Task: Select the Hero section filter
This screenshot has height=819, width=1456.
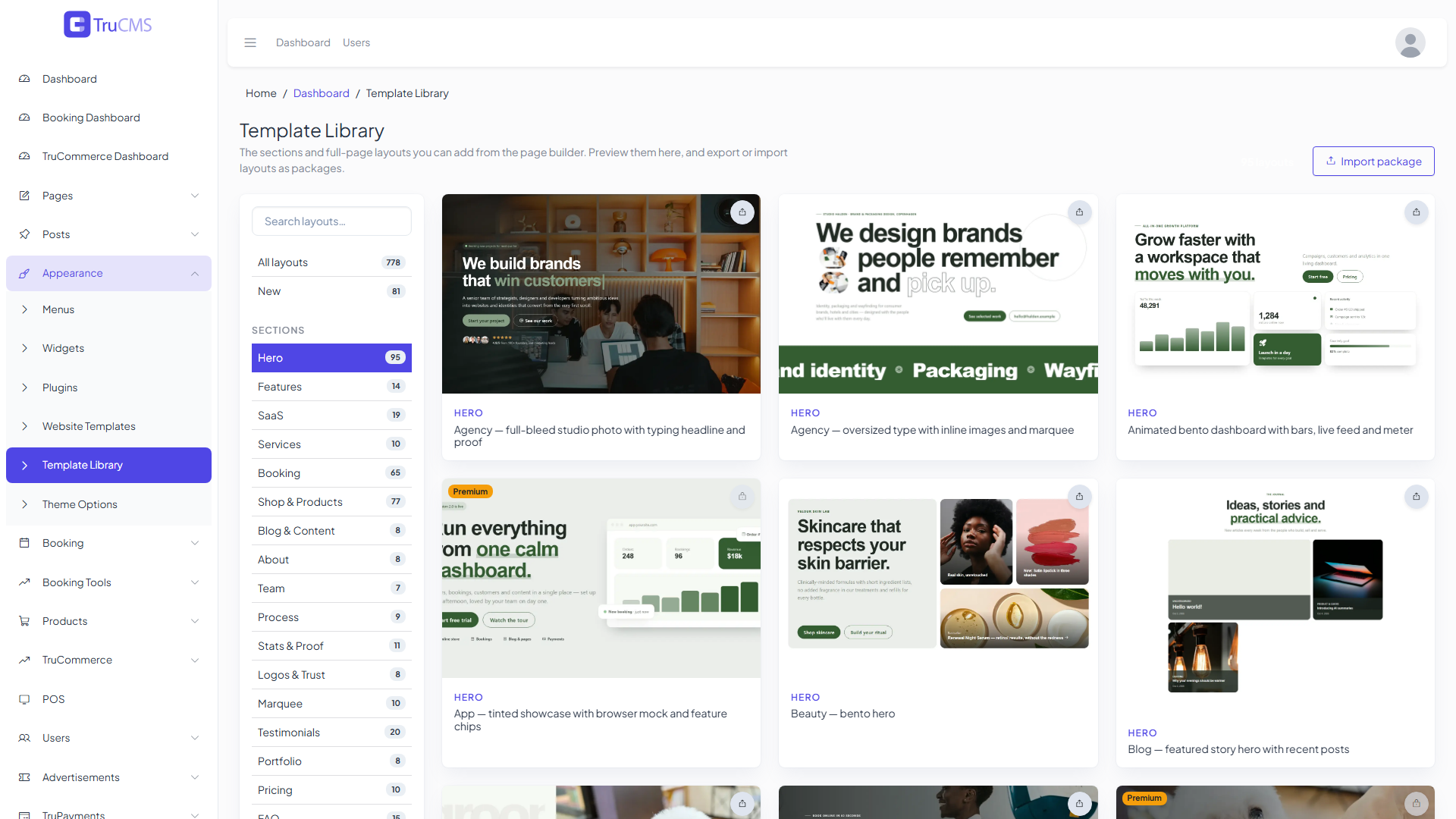Action: click(331, 358)
